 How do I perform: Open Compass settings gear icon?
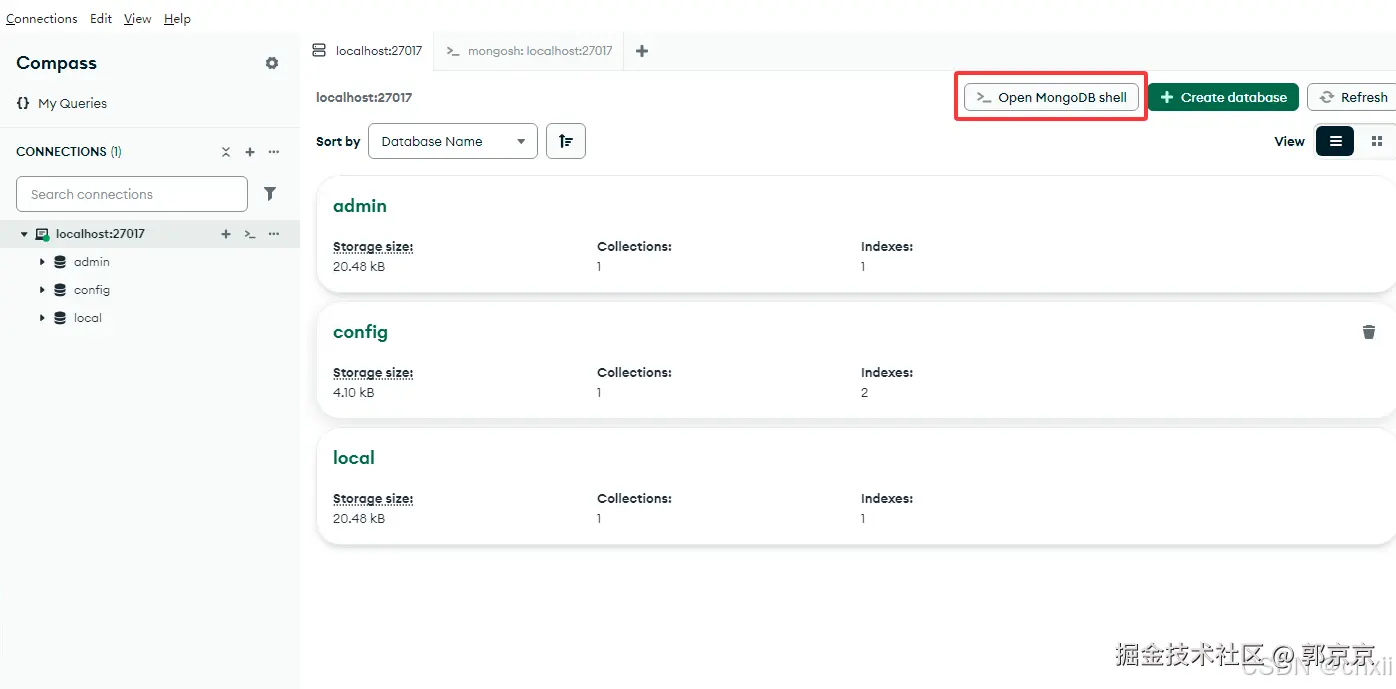pyautogui.click(x=272, y=63)
